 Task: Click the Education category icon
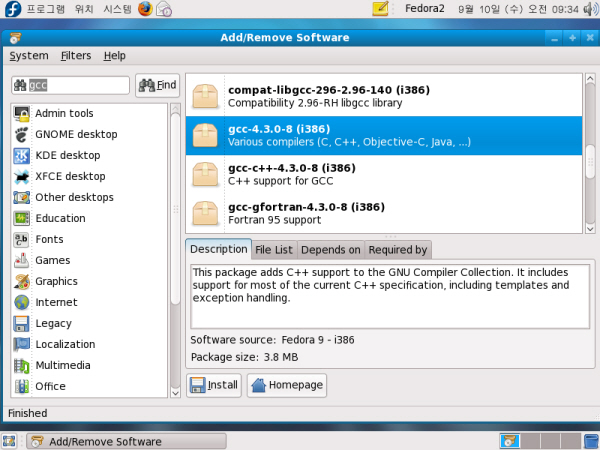pos(21,218)
